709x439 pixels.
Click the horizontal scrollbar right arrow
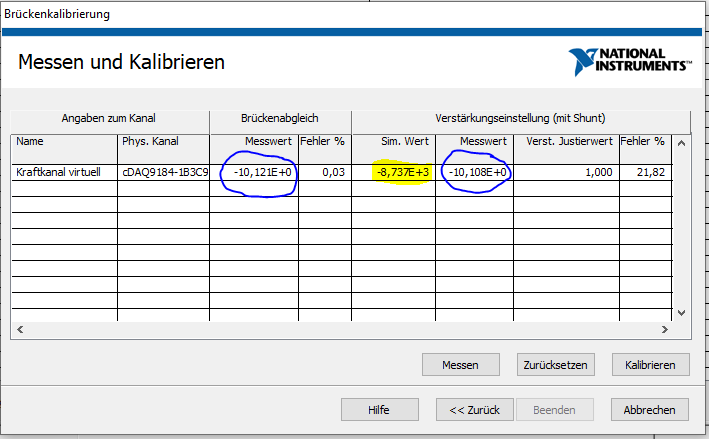[x=665, y=330]
